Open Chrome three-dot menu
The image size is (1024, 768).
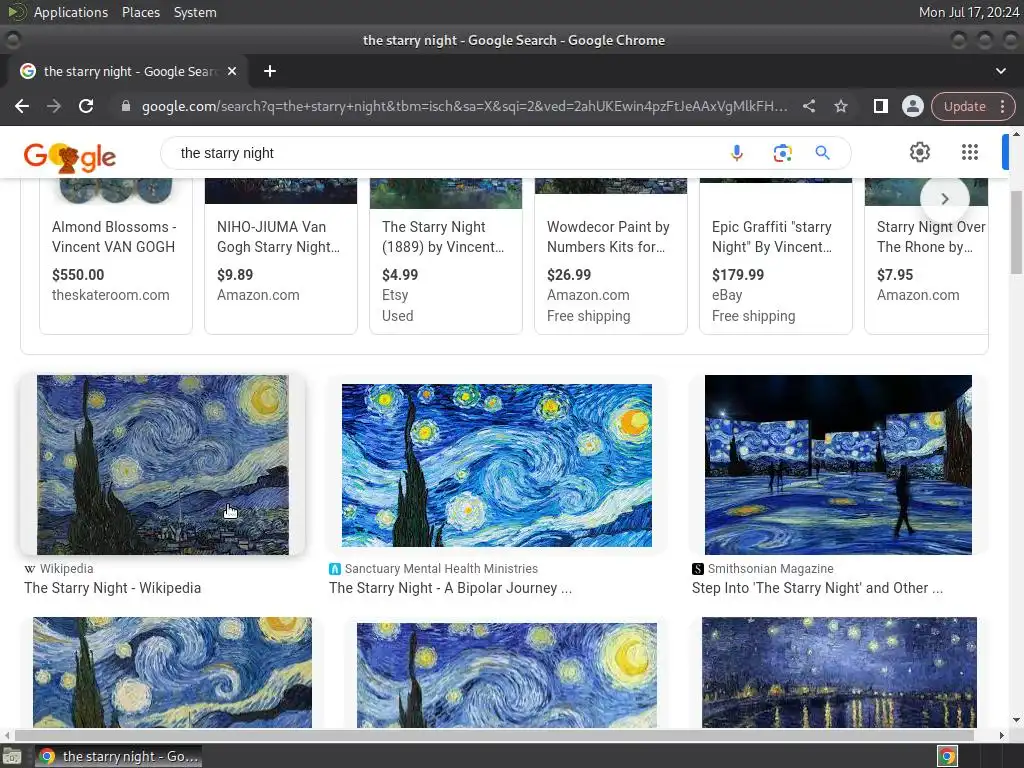[x=1002, y=106]
